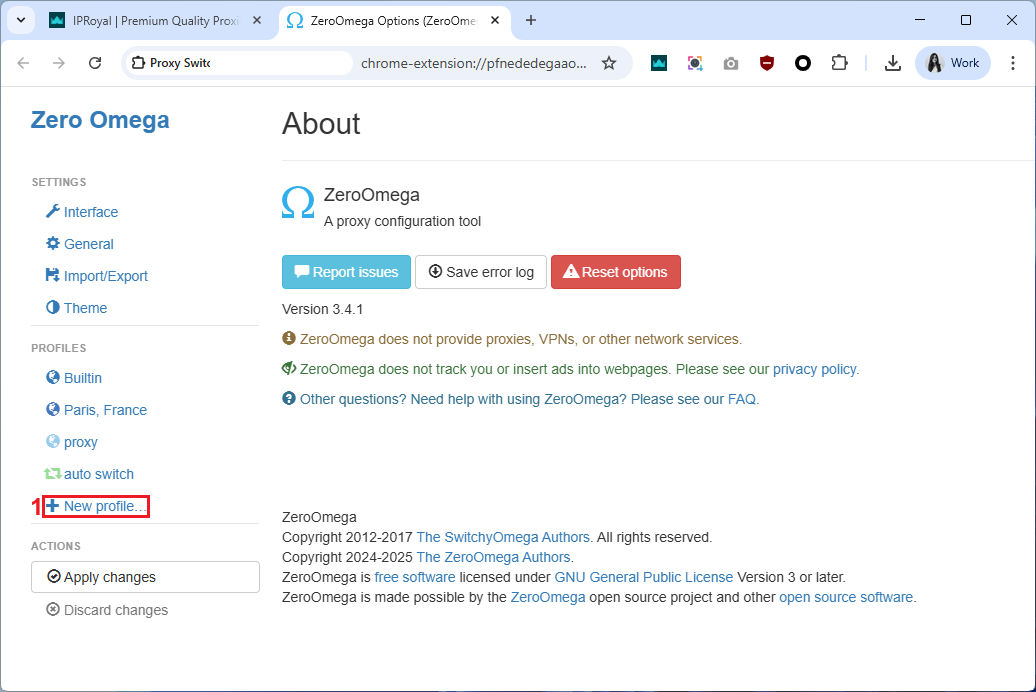
Task: Open the camera screenshot extension icon
Action: [x=731, y=63]
